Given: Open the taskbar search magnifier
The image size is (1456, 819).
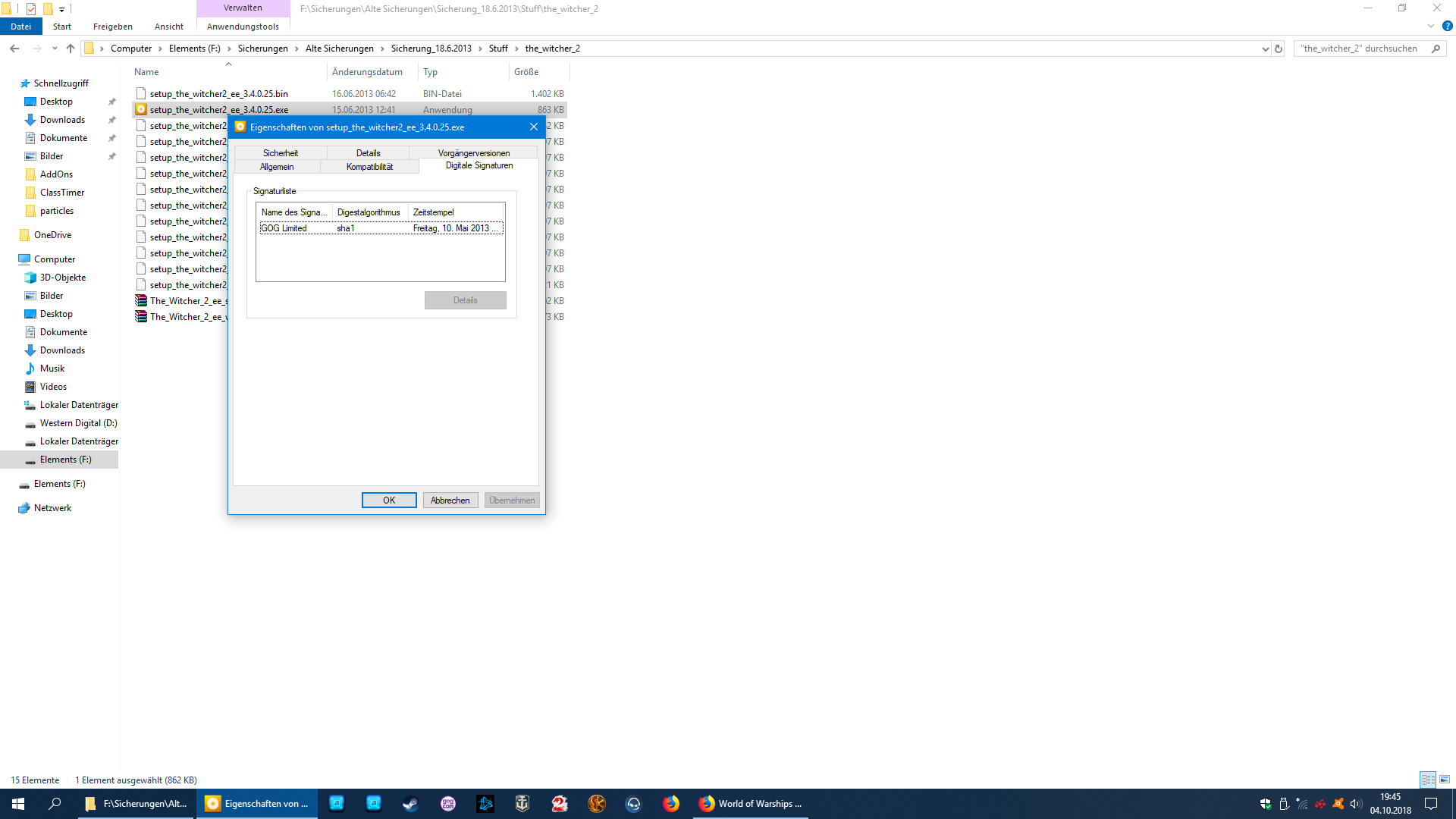Looking at the screenshot, I should [55, 804].
